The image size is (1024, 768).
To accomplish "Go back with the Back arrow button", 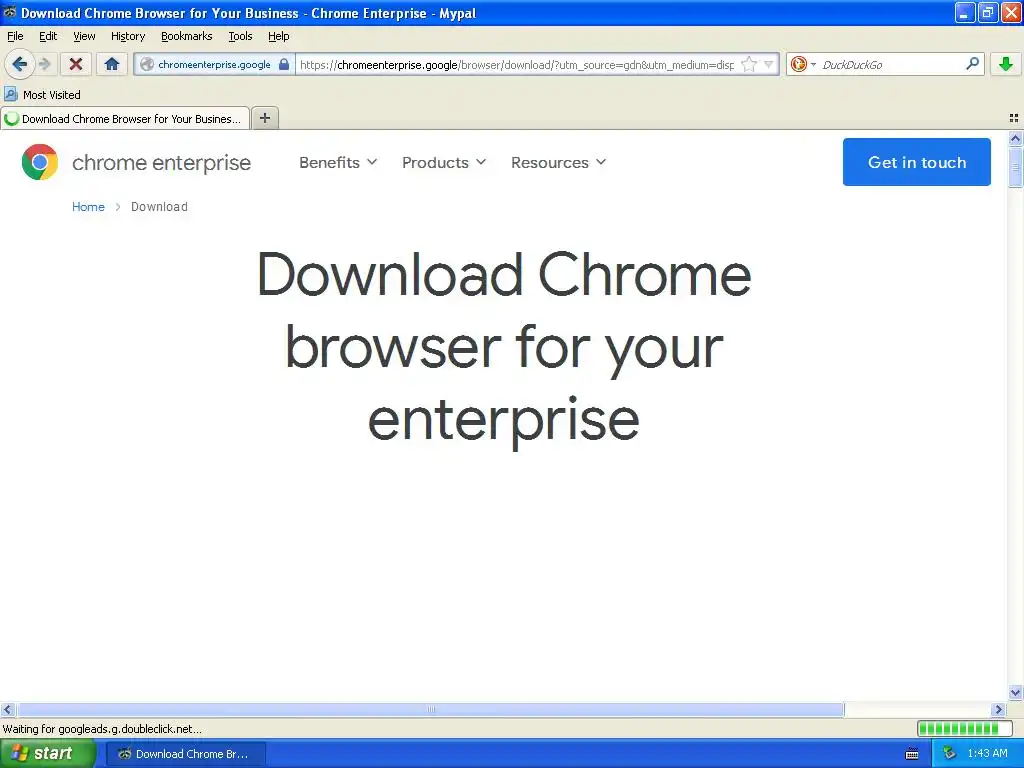I will [x=20, y=64].
